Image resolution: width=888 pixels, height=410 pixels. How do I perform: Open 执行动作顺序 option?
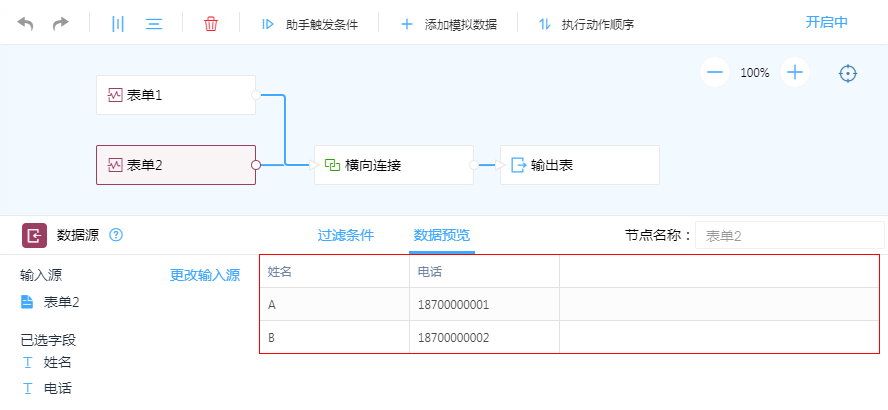pos(586,24)
